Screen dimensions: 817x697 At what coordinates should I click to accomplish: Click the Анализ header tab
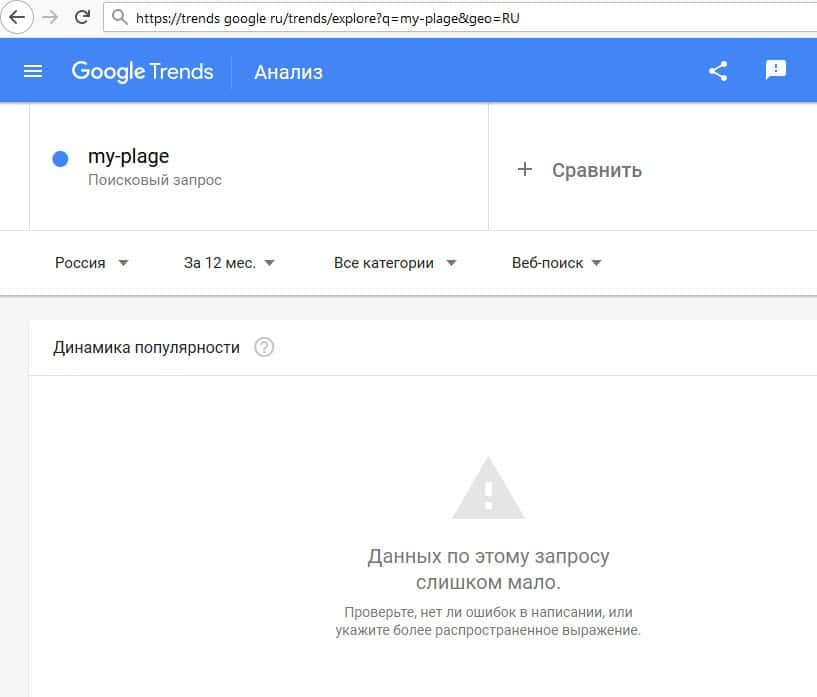coord(288,72)
